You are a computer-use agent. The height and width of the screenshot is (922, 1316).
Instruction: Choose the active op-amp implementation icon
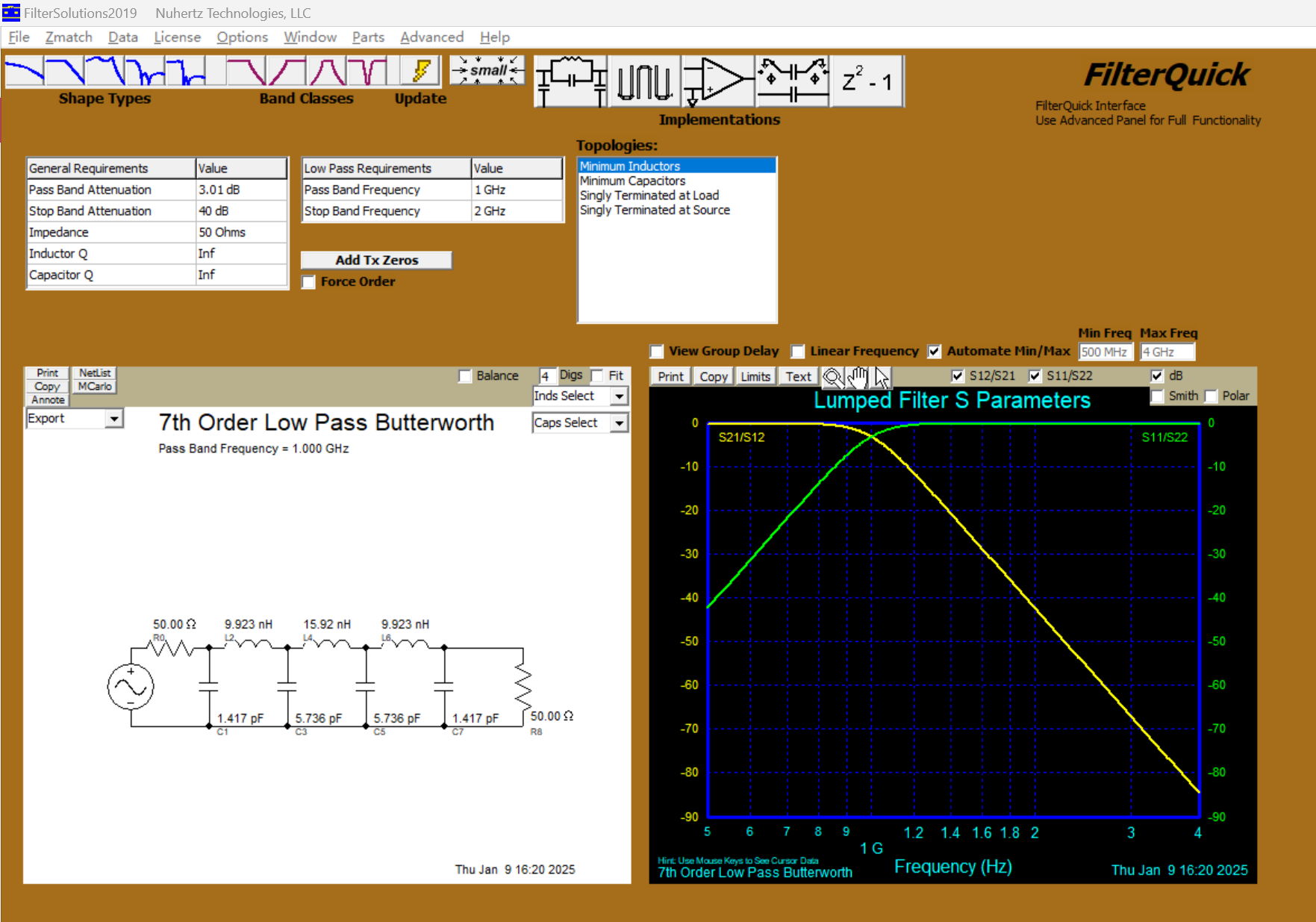(x=717, y=81)
